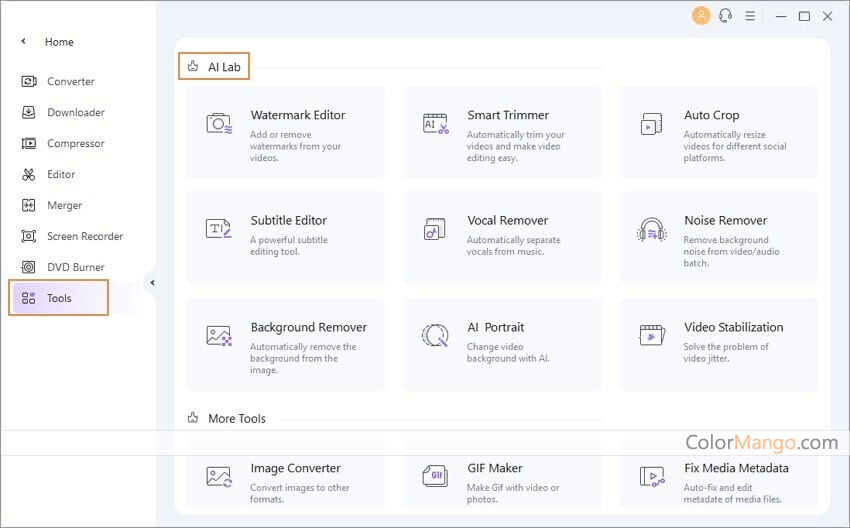
Task: Select the Video Stabilization clapper icon
Action: pos(652,335)
